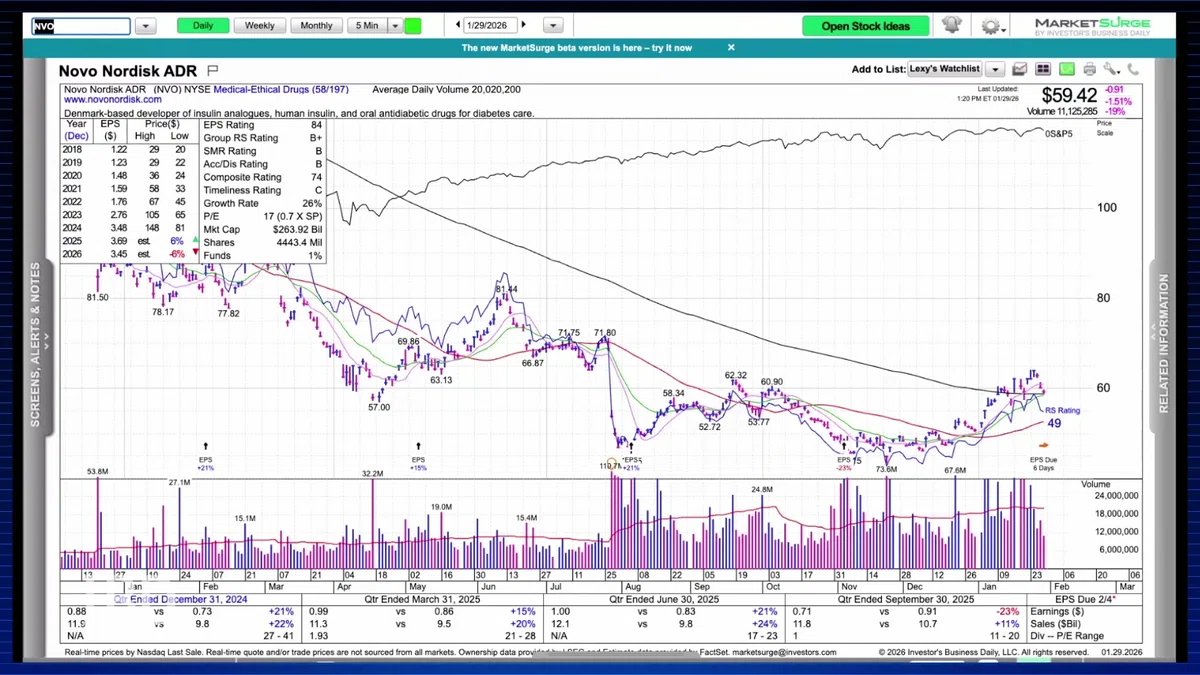Switch chart to Monthly view
The width and height of the screenshot is (1200, 675).
(317, 26)
